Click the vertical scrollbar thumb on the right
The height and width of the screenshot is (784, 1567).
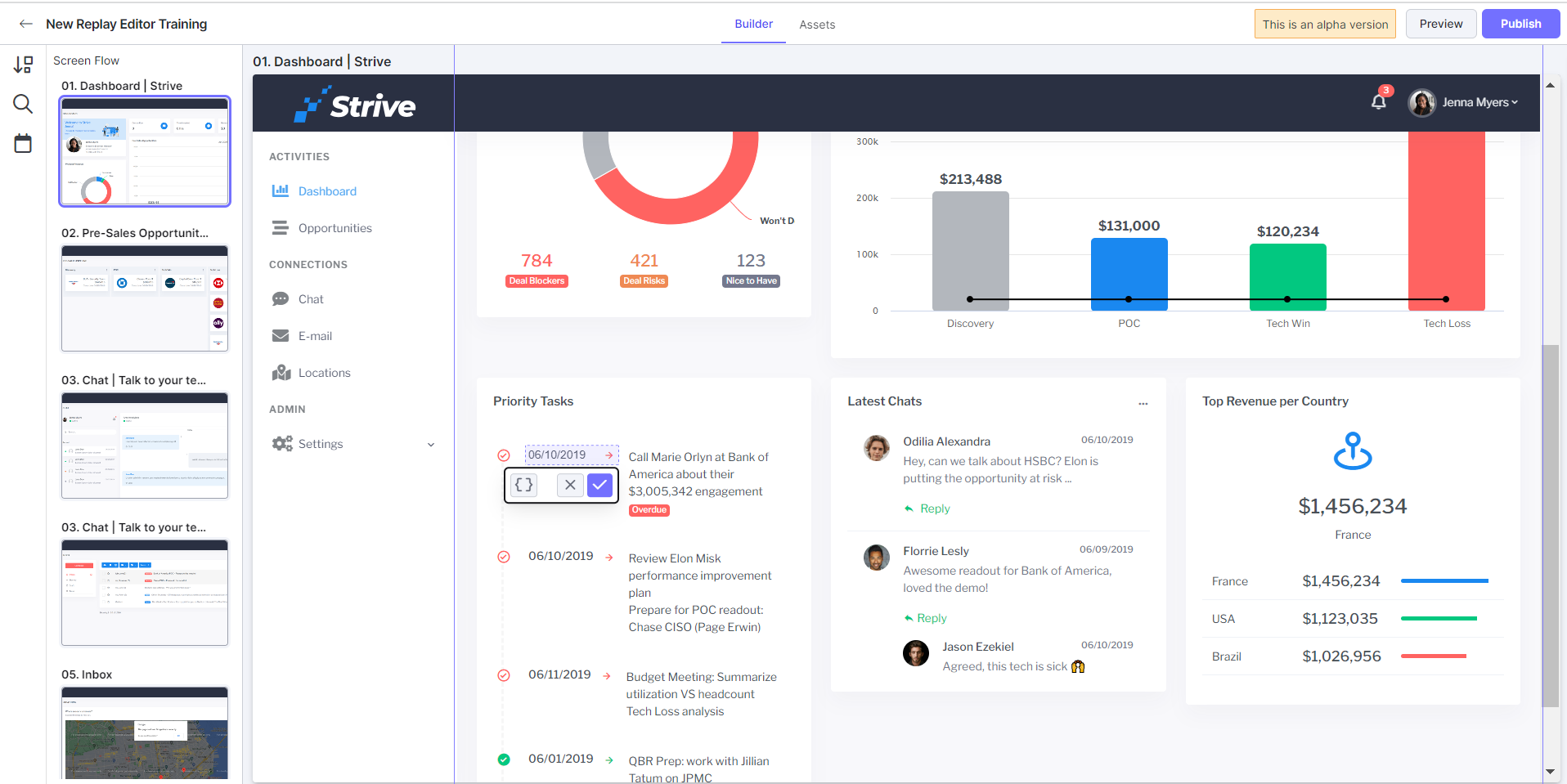coord(1550,526)
